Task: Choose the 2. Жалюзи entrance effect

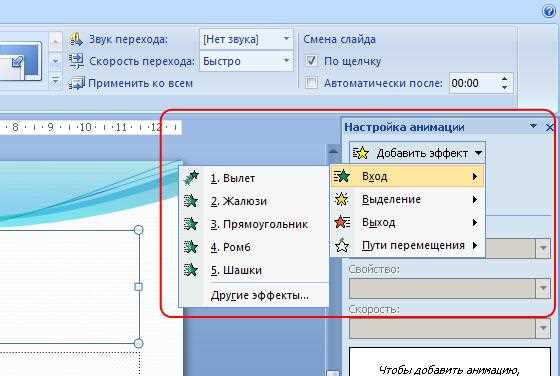Action: point(254,201)
